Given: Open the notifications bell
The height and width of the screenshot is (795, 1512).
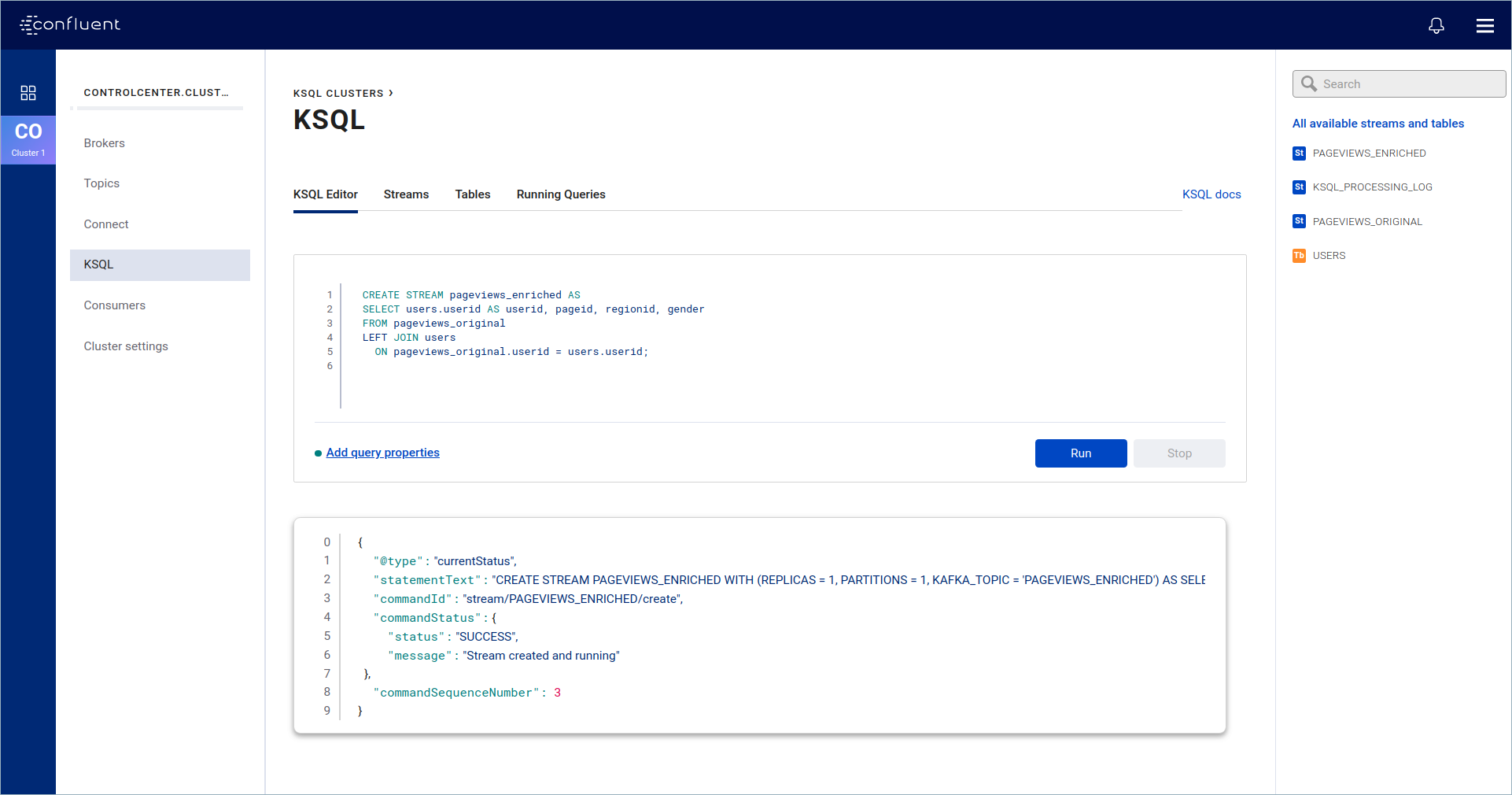Looking at the screenshot, I should [1436, 25].
